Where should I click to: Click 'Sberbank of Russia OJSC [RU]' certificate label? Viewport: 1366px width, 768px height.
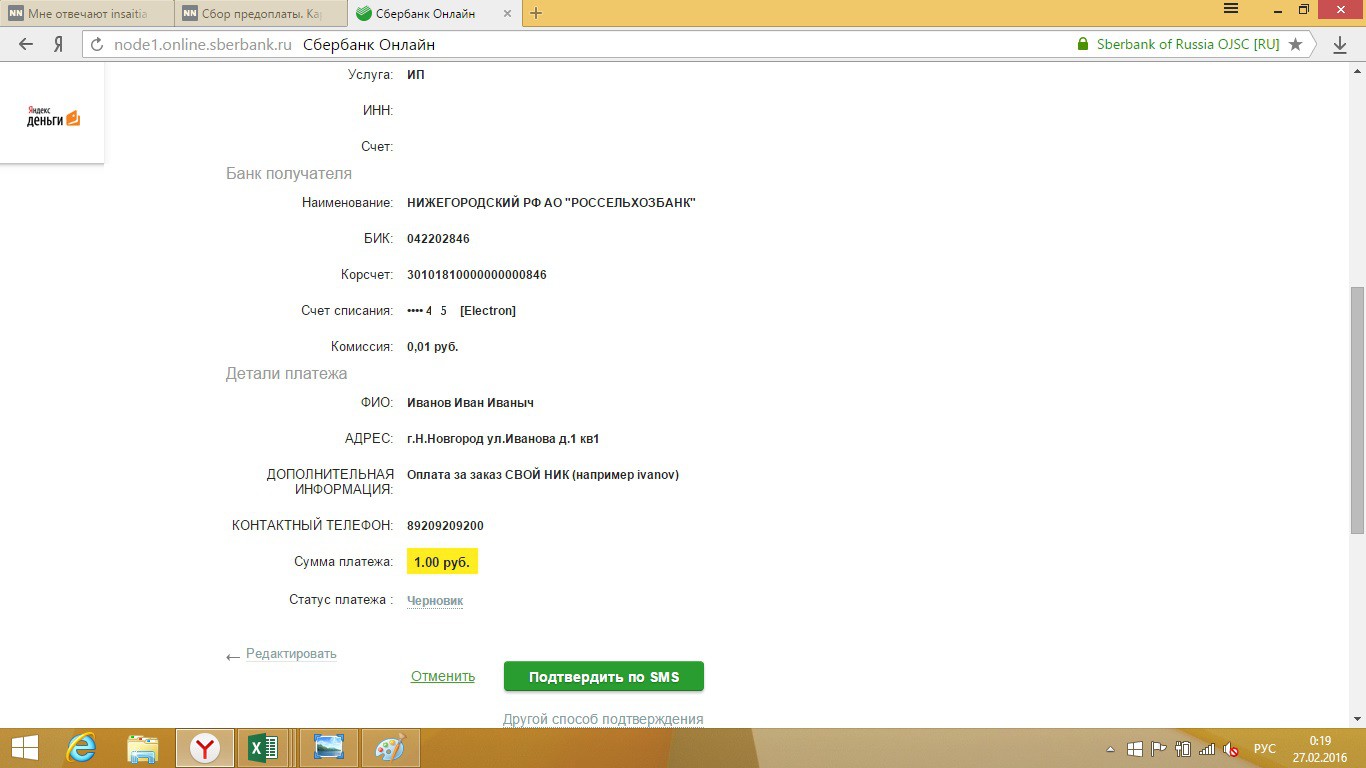click(1188, 44)
